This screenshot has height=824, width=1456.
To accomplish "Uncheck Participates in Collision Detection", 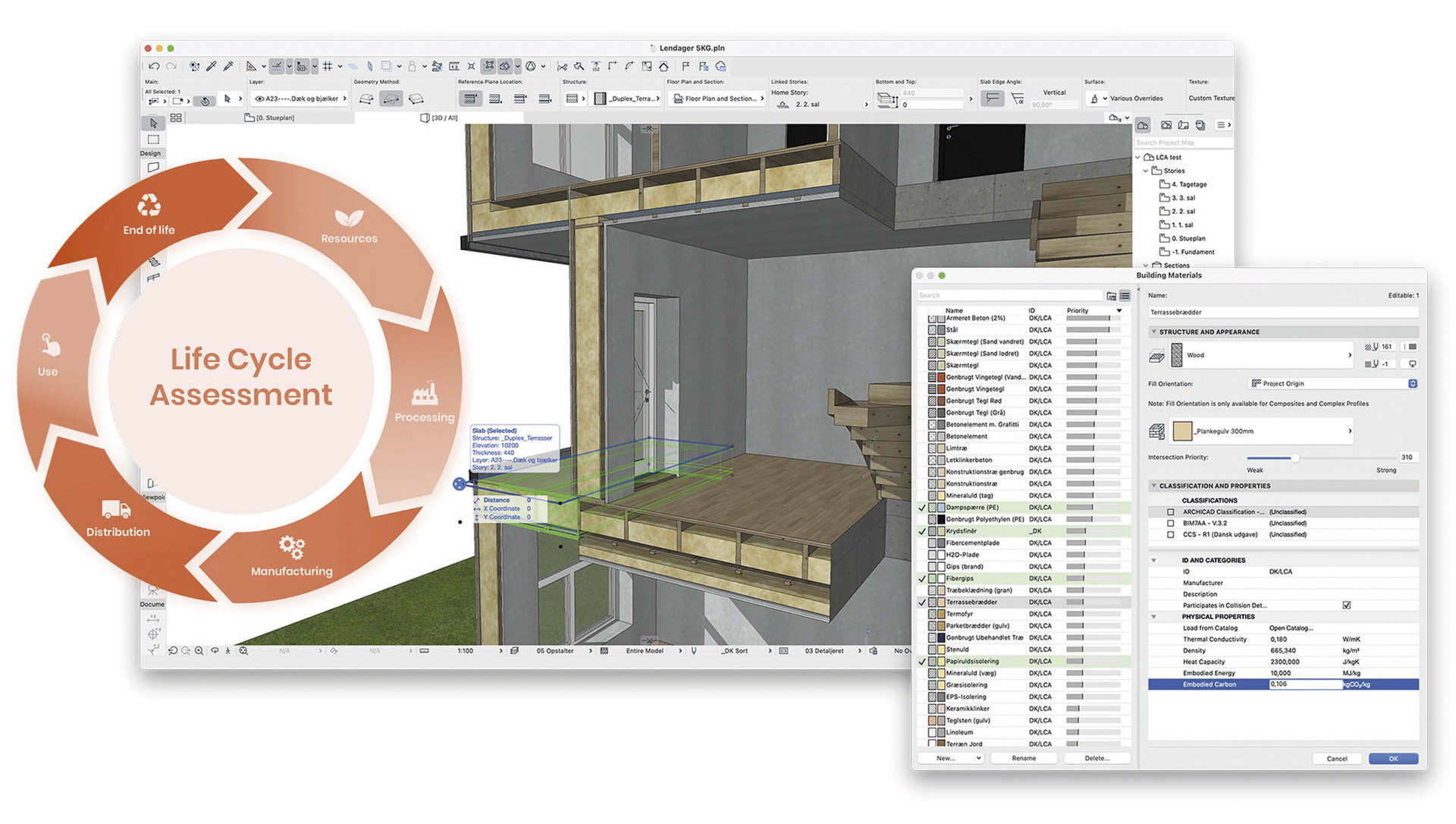I will (1347, 605).
